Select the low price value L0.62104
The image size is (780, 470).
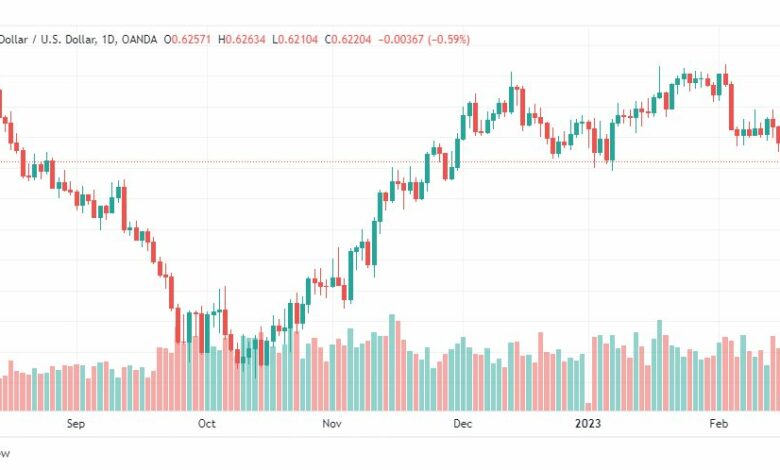pos(295,39)
